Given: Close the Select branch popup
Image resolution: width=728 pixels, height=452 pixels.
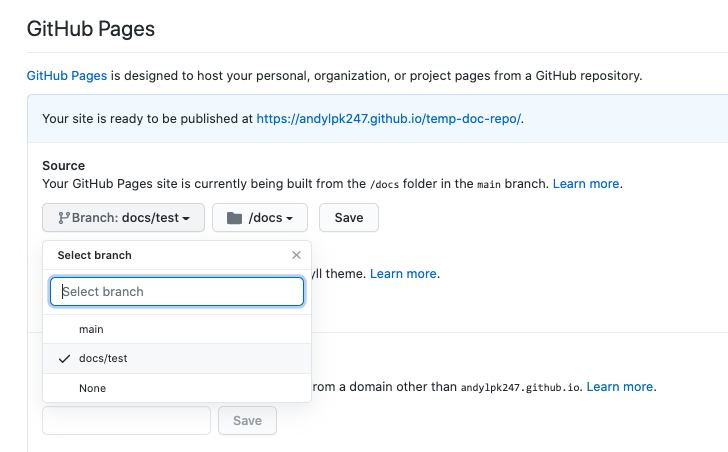Looking at the screenshot, I should point(296,255).
